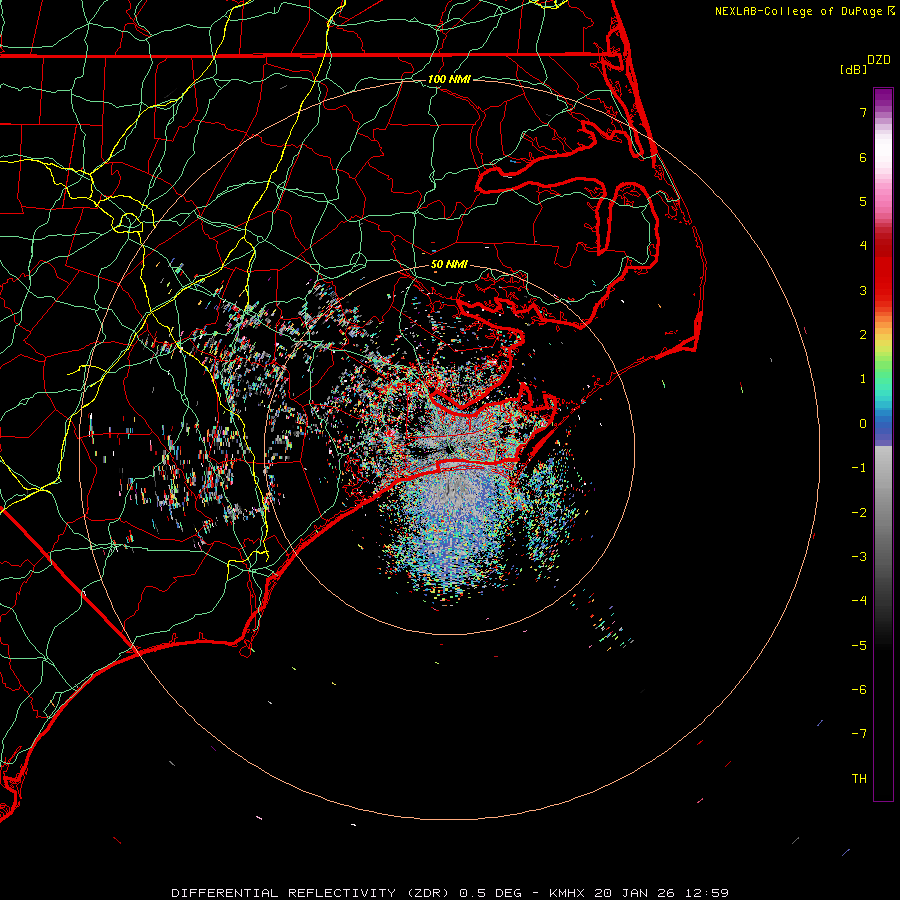Click the 3 tick label on scale
This screenshot has height=900, width=900.
click(863, 290)
